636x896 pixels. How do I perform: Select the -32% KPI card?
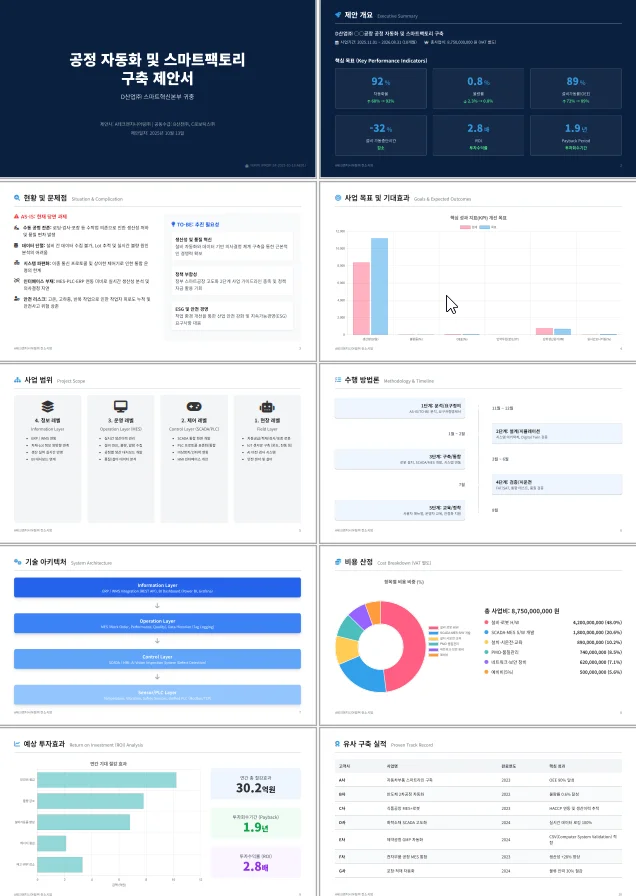click(x=381, y=135)
